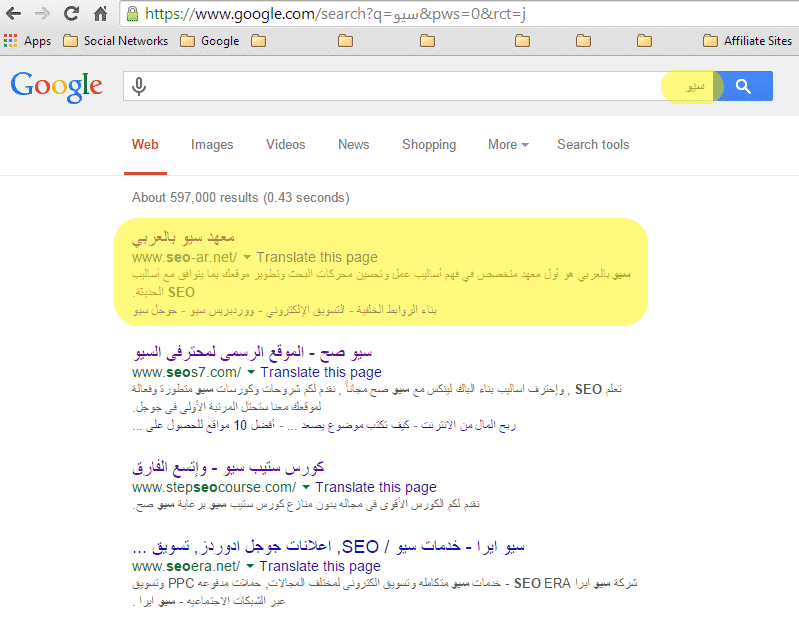
Task: Select the Web tab
Action: point(145,145)
